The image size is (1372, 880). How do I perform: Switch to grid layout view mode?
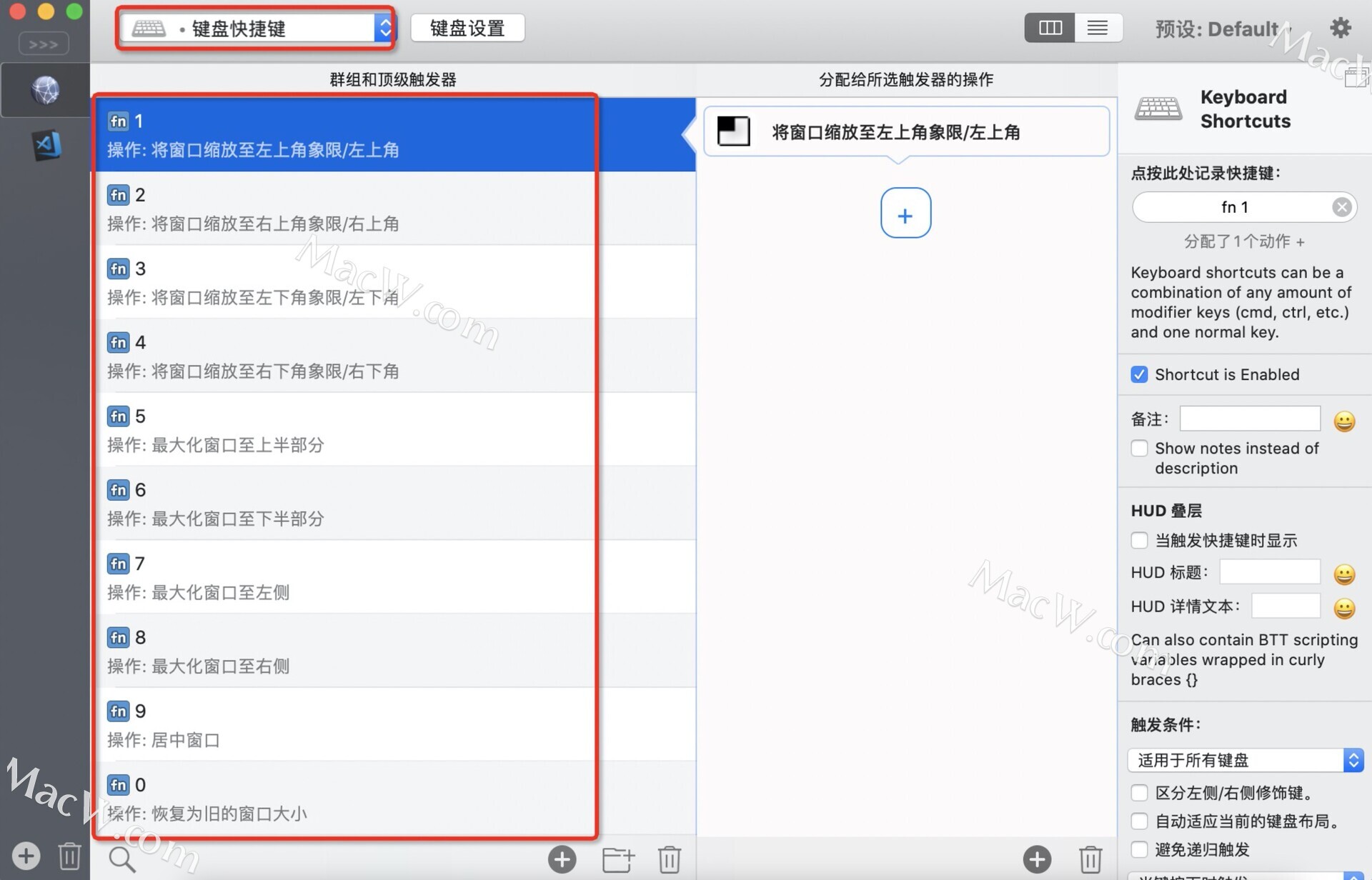tap(1051, 28)
